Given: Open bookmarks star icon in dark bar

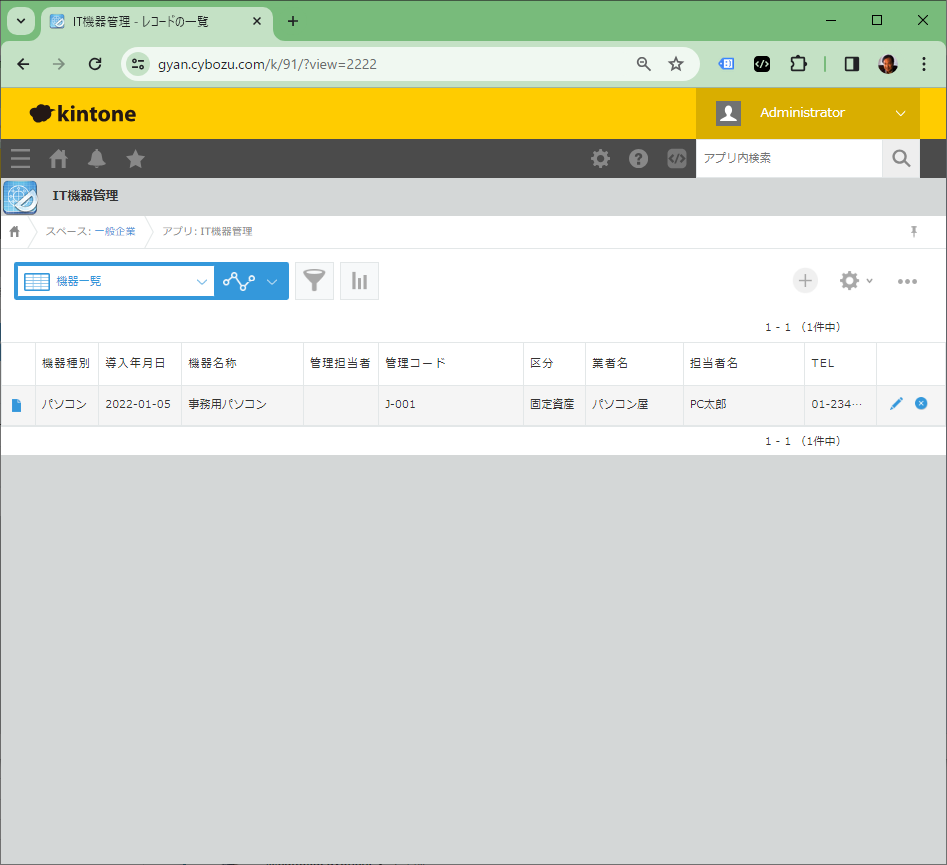Looking at the screenshot, I should 135,158.
